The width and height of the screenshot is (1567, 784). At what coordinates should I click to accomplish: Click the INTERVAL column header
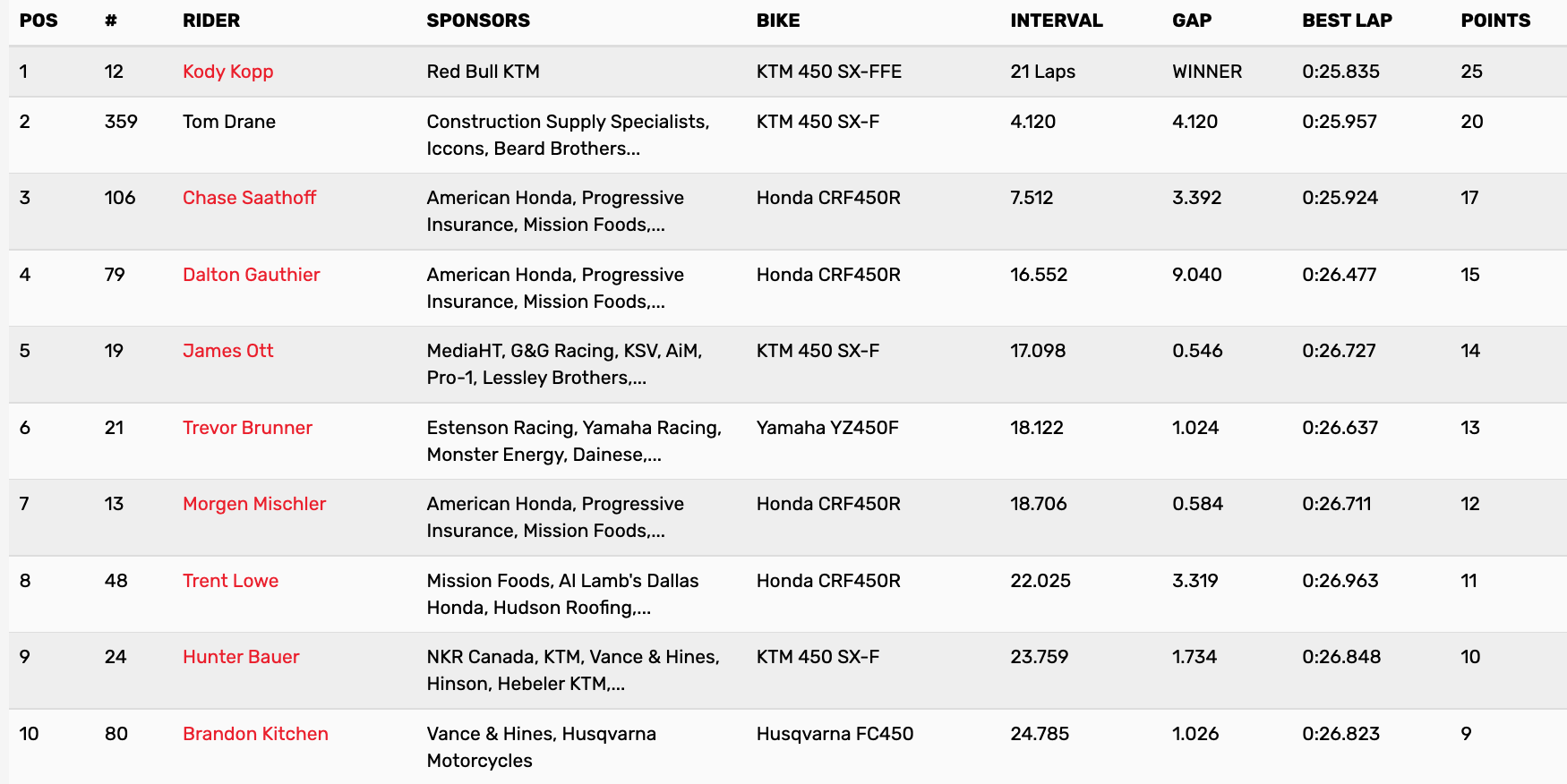[x=1057, y=21]
